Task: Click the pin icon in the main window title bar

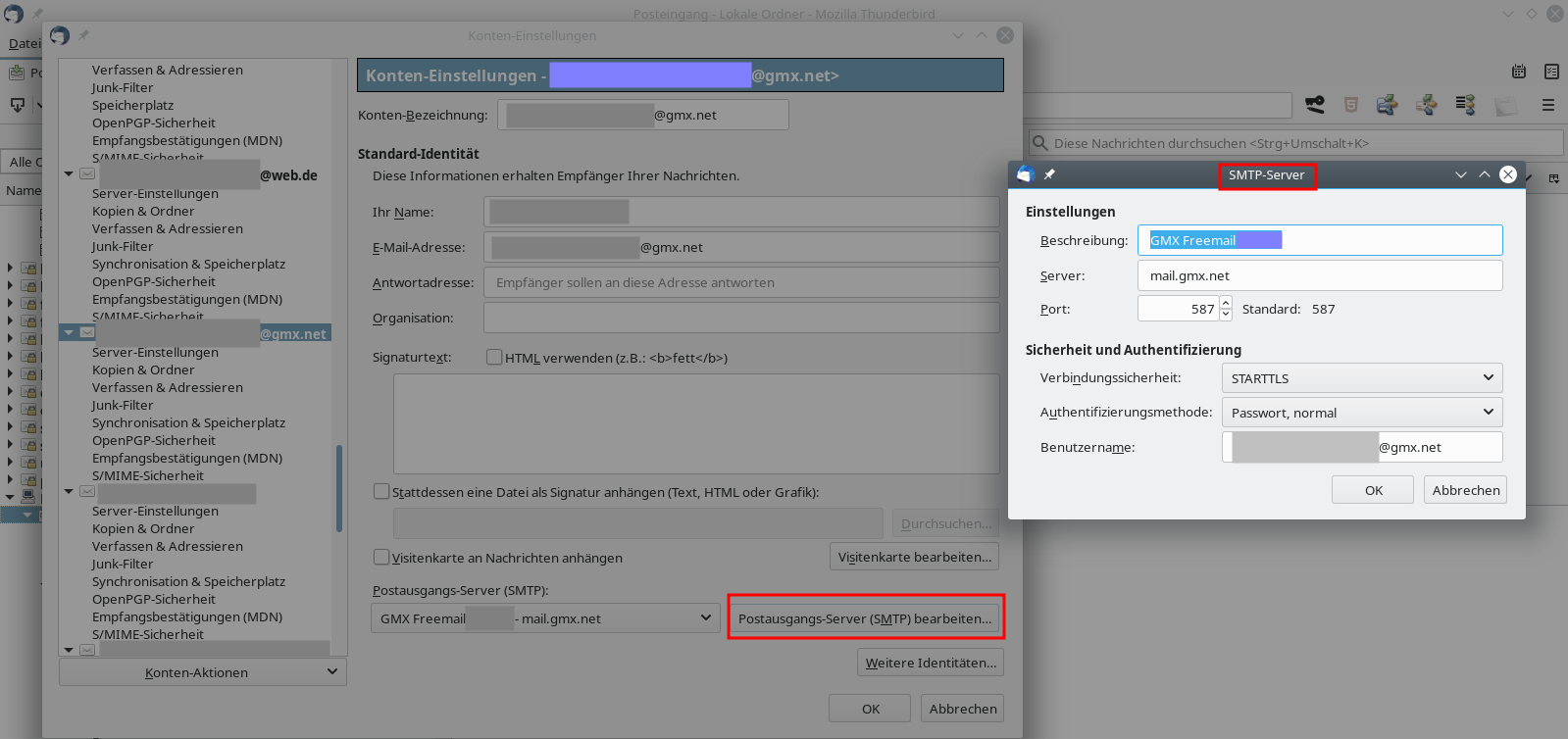Action: (x=38, y=14)
